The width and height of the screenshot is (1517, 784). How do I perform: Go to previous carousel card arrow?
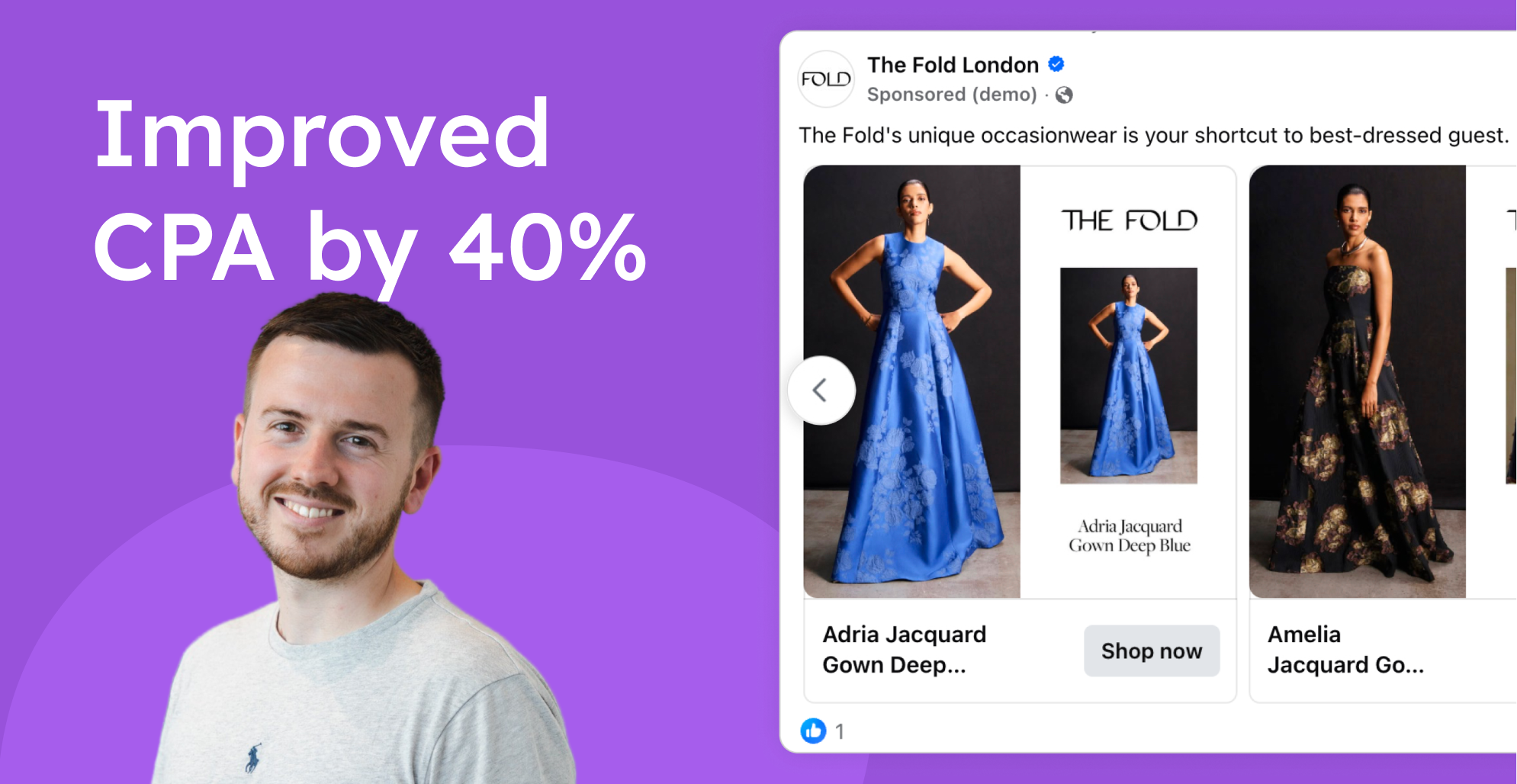(821, 390)
